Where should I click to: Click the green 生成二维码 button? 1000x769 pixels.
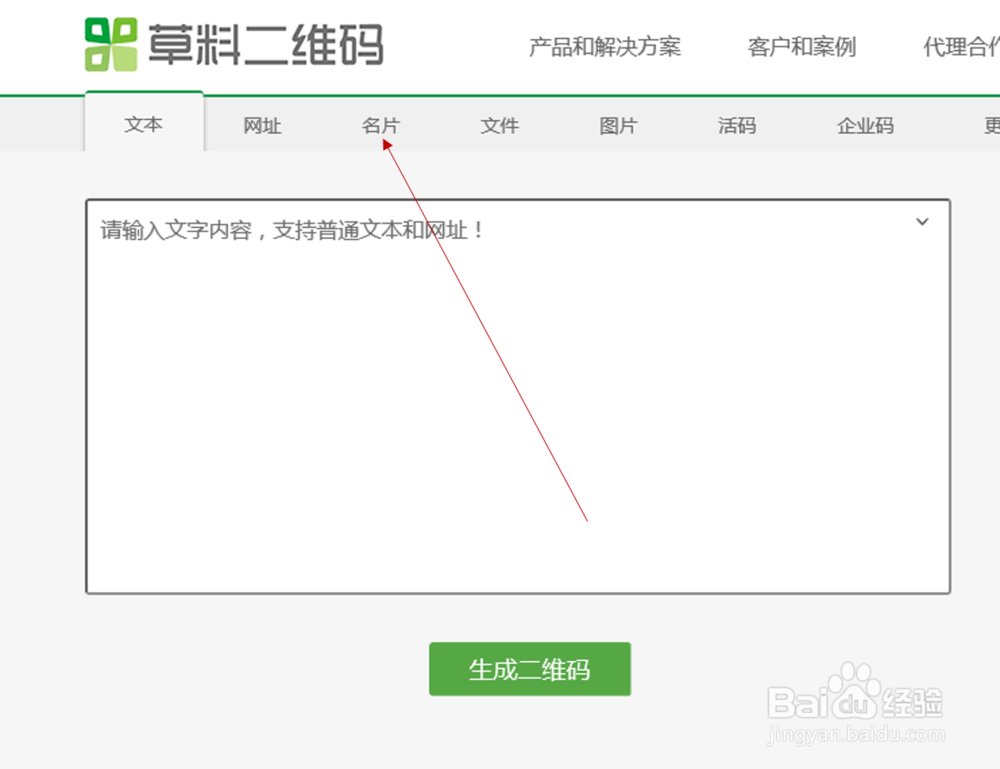pyautogui.click(x=529, y=669)
